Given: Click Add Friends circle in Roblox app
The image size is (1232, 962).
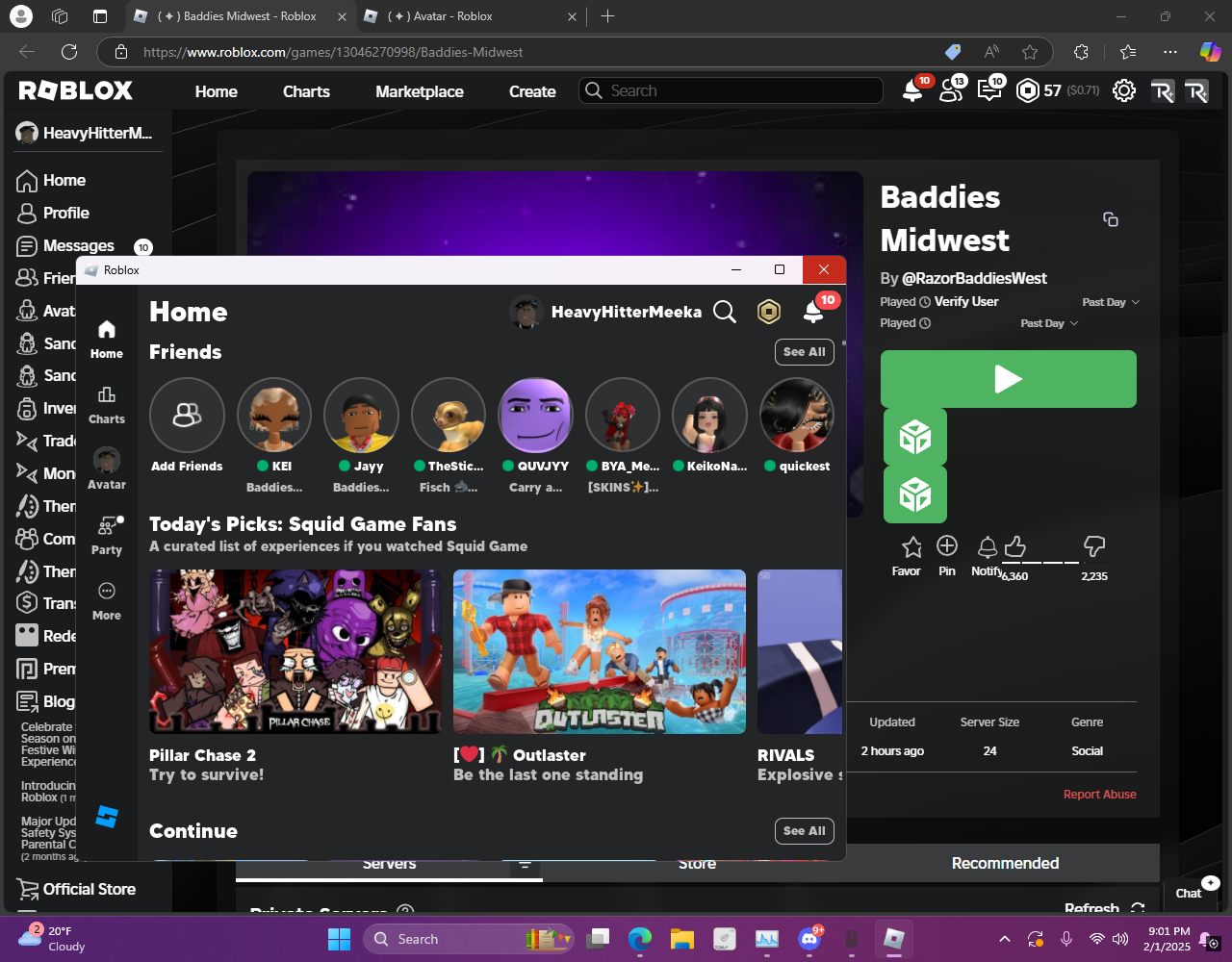Looking at the screenshot, I should pos(187,415).
